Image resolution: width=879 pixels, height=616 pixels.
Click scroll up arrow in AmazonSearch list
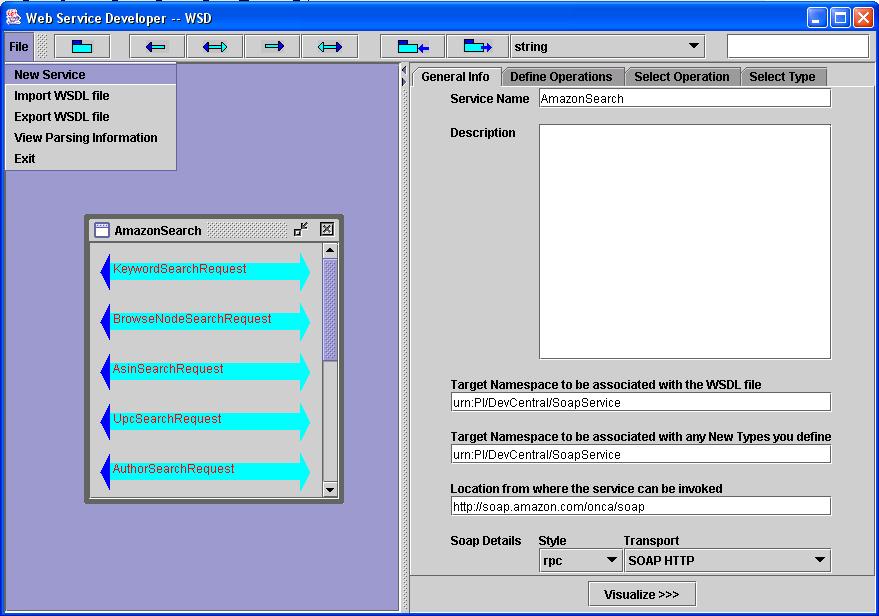point(330,250)
